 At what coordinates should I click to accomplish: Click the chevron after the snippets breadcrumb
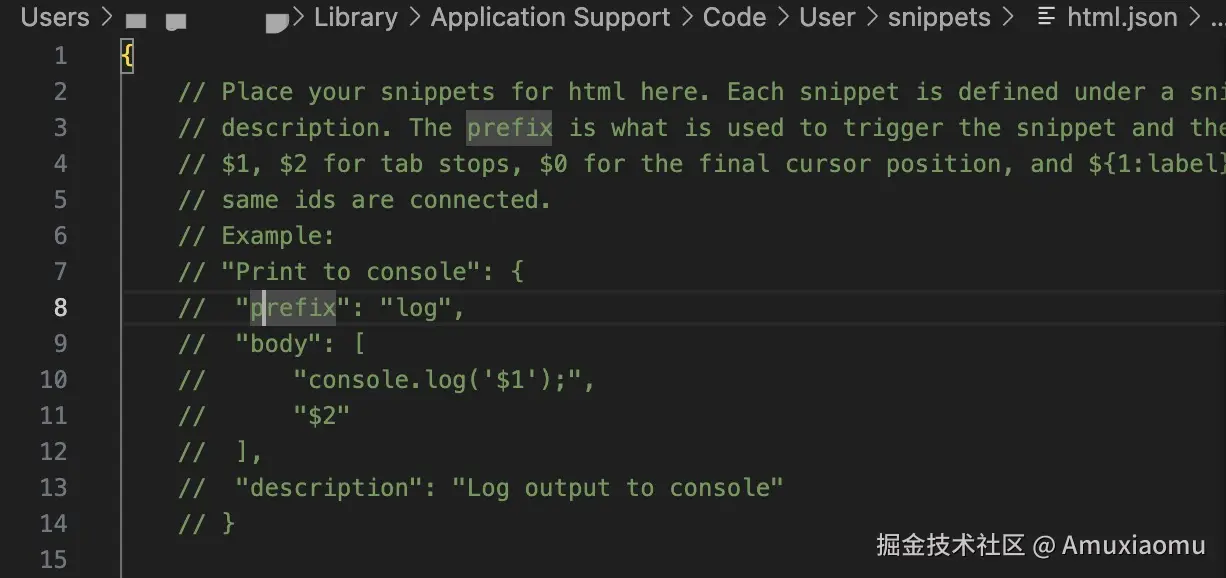pyautogui.click(x=1007, y=17)
